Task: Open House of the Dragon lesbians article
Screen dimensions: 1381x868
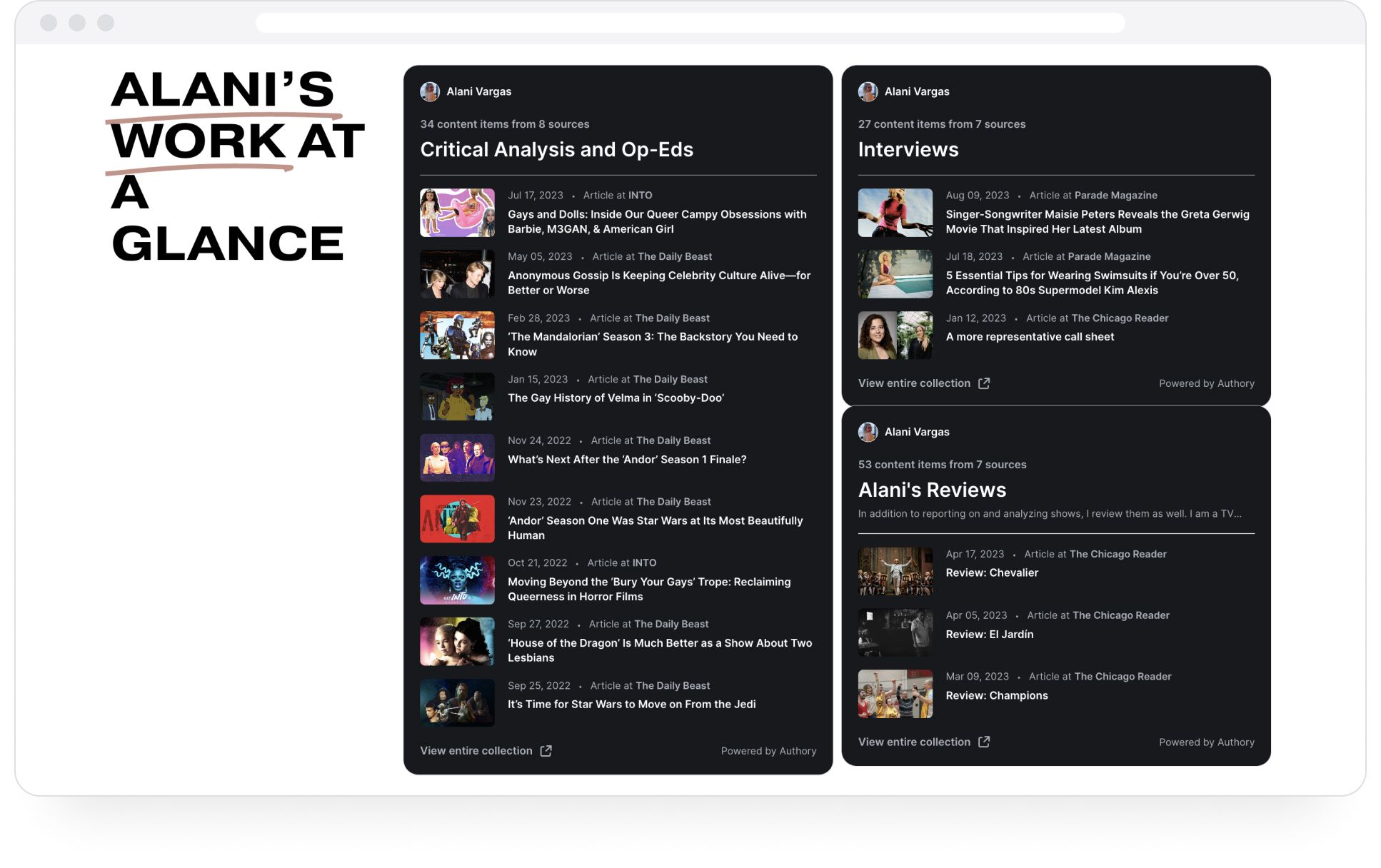Action: (660, 650)
